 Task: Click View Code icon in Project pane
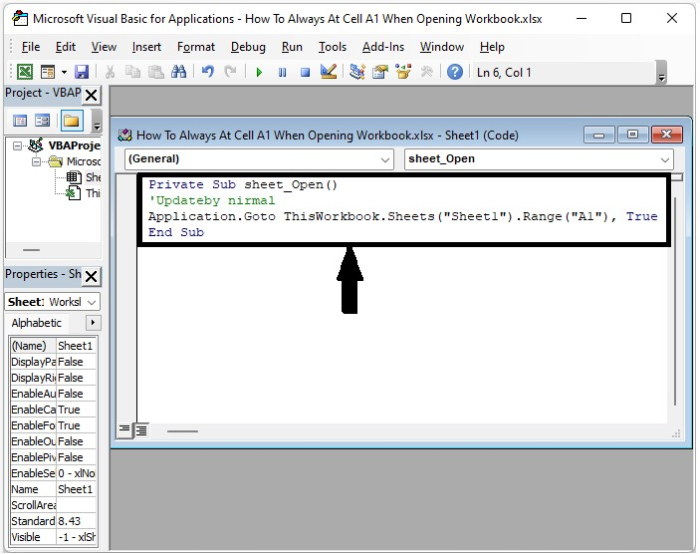coord(20,121)
